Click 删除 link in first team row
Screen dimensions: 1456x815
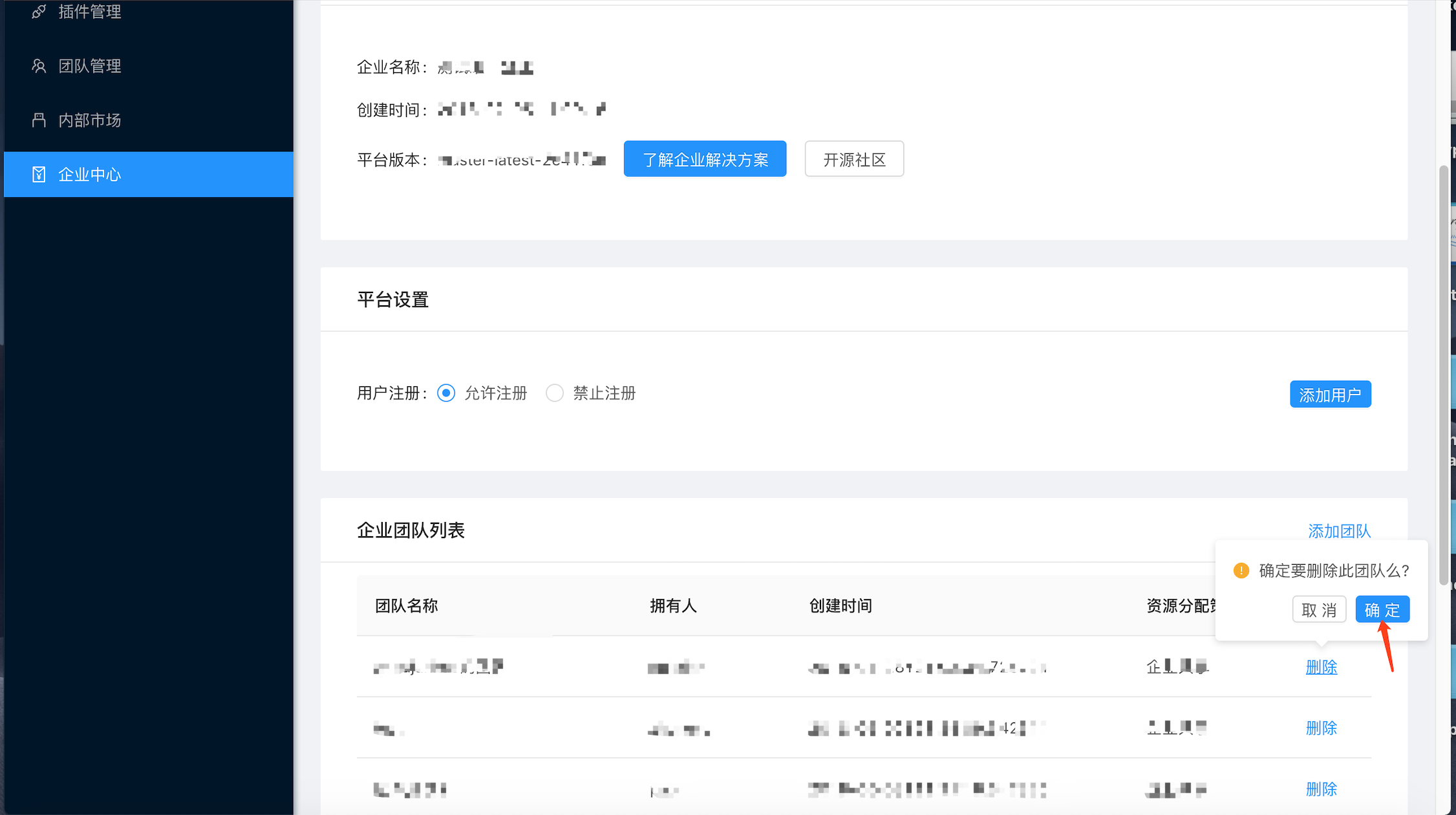[x=1322, y=667]
